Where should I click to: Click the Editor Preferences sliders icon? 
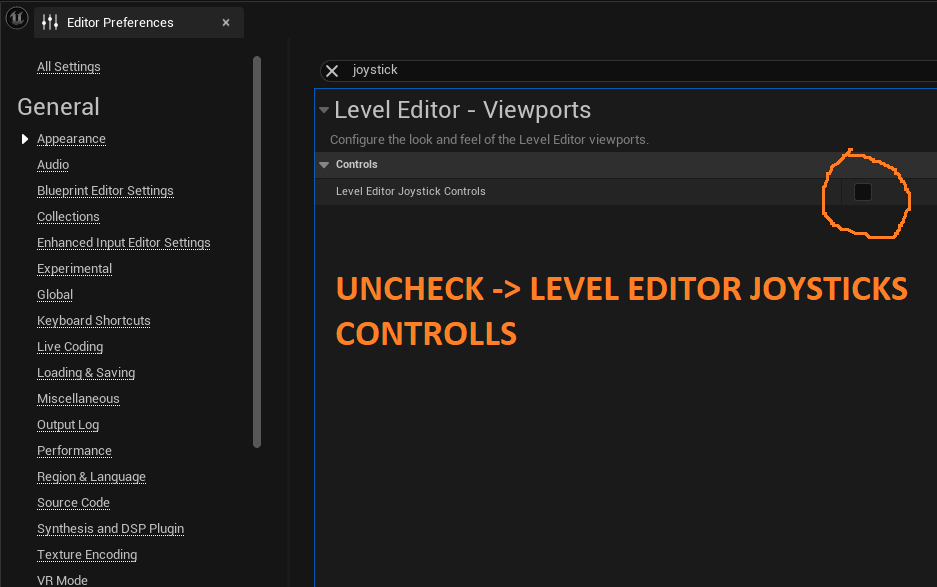(51, 22)
